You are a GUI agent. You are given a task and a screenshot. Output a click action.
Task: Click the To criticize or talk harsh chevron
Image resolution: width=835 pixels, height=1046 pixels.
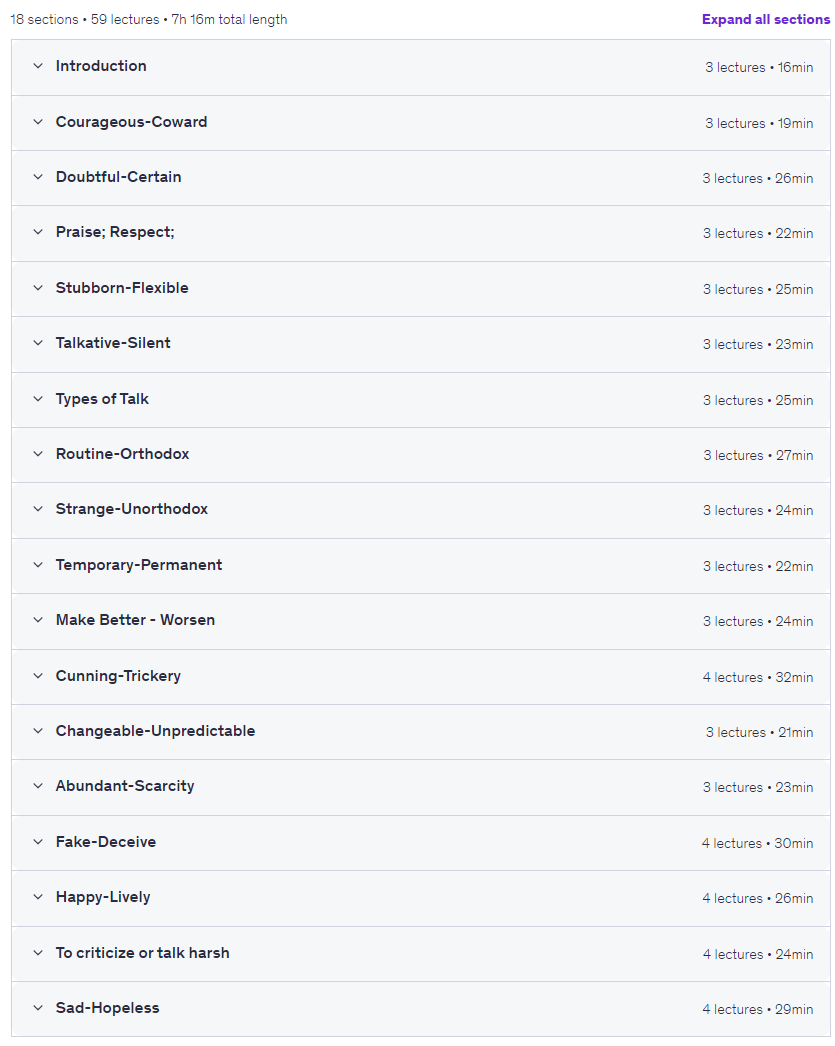click(38, 953)
